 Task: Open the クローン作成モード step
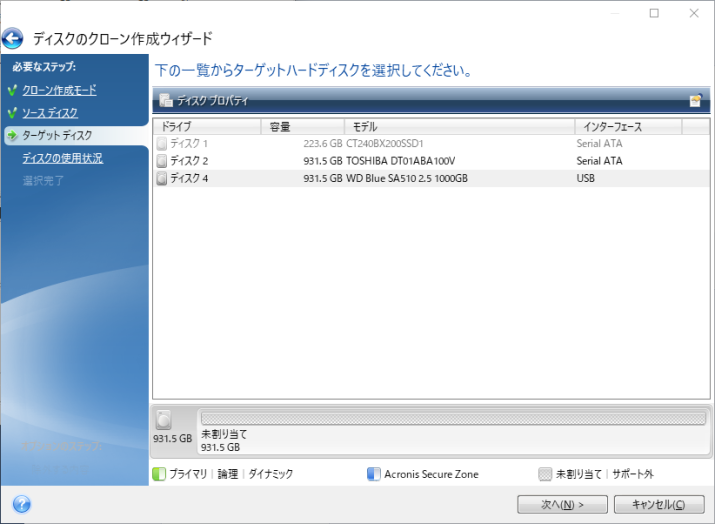(x=60, y=90)
